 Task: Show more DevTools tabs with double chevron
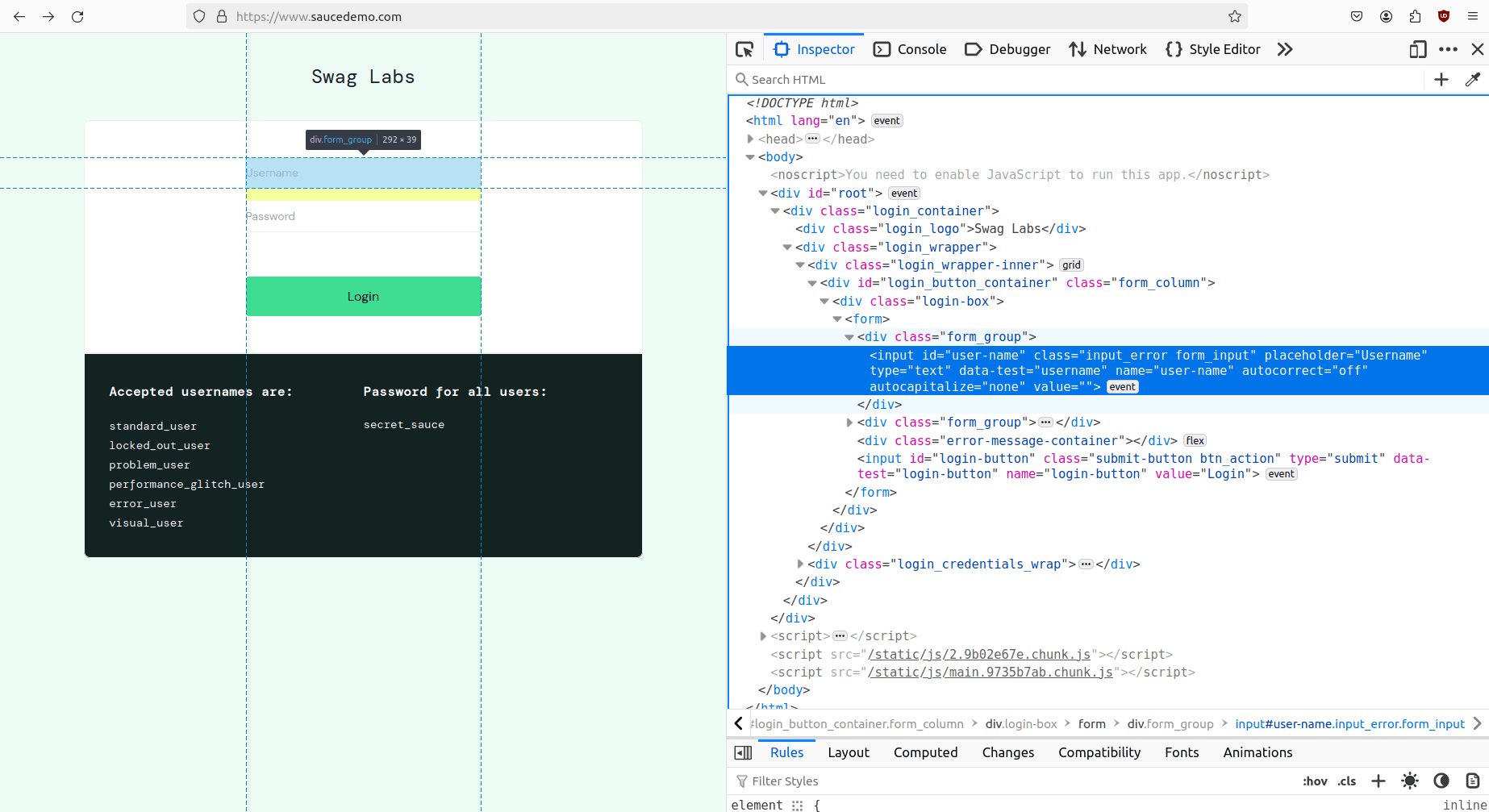click(1285, 49)
